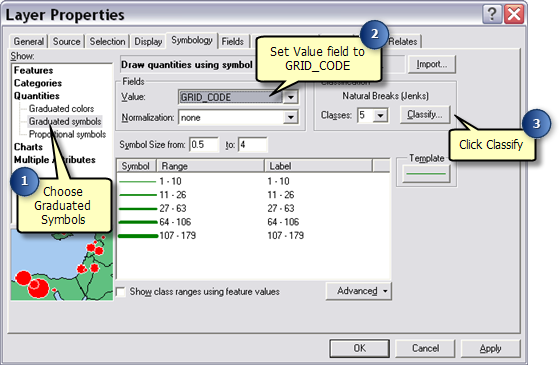Click the Template line symbol button
Image resolution: width=559 pixels, height=365 pixels.
pyautogui.click(x=426, y=174)
